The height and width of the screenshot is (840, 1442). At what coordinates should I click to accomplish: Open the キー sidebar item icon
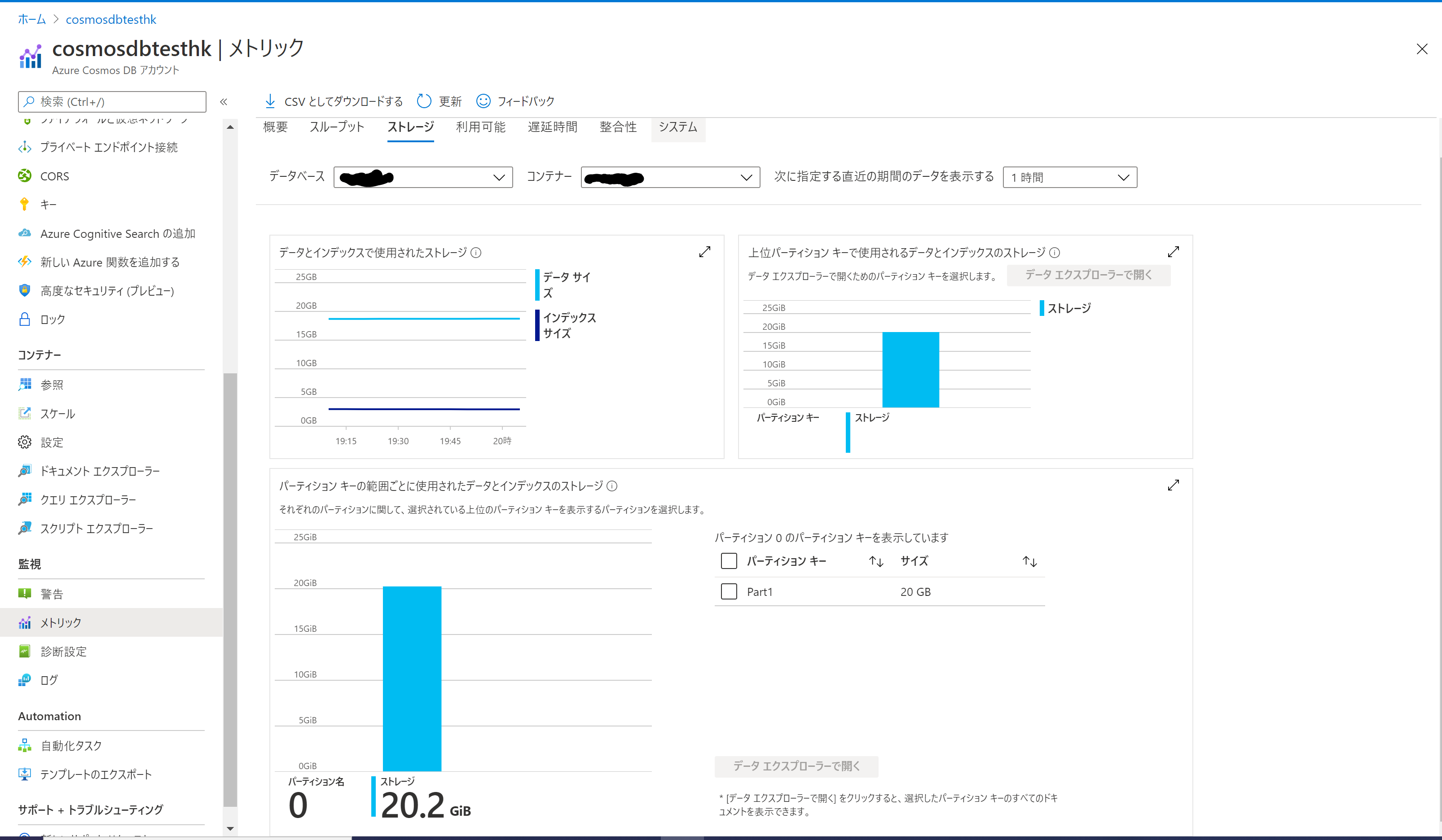click(25, 204)
